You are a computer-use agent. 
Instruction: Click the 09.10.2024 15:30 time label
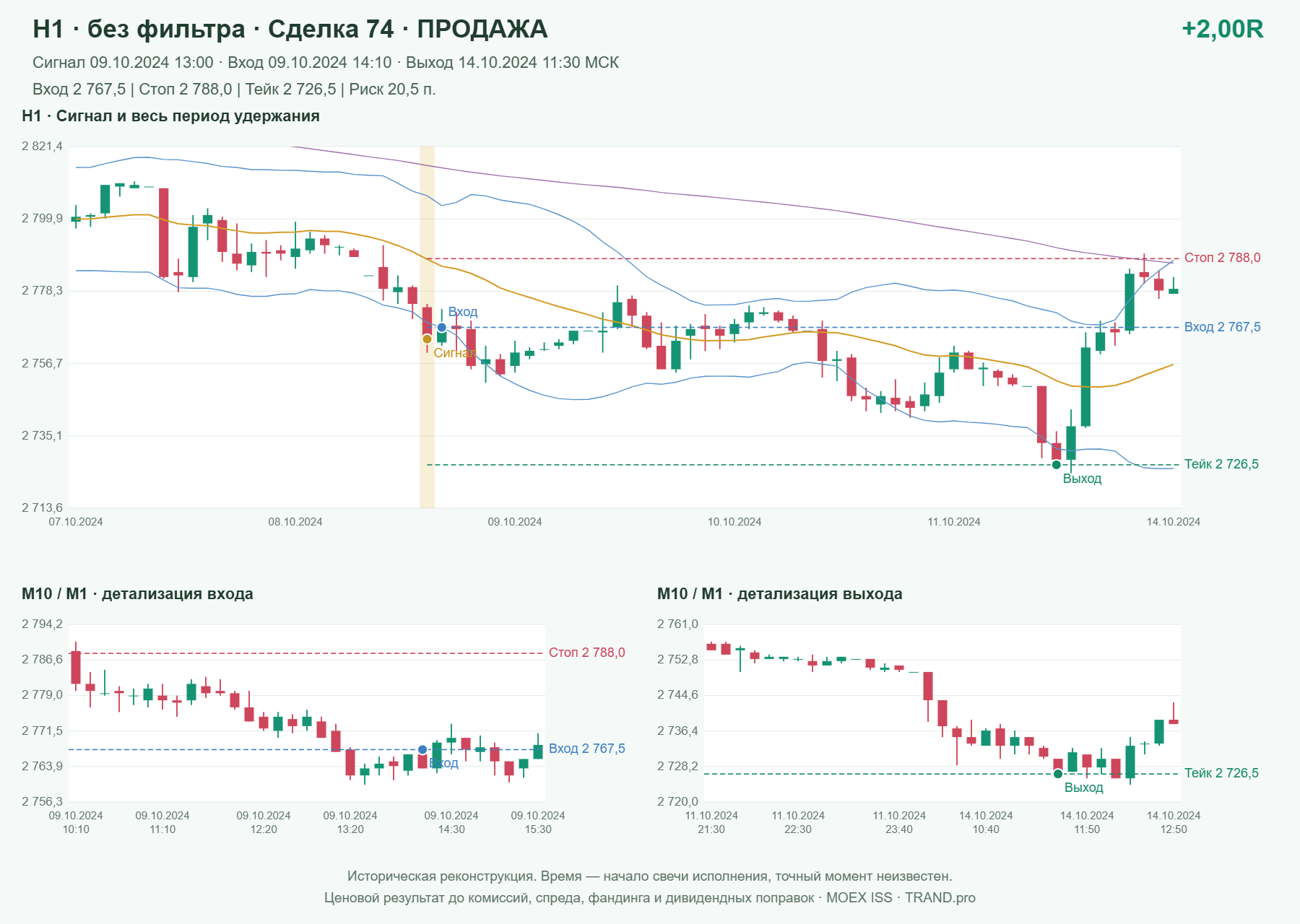pos(538,822)
